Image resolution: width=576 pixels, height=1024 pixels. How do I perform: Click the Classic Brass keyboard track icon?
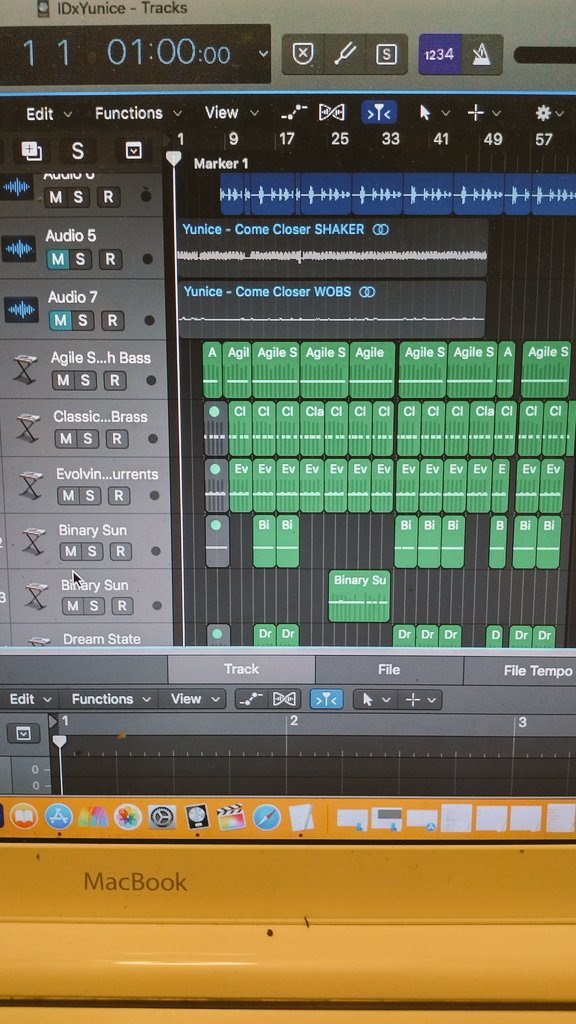[x=28, y=428]
